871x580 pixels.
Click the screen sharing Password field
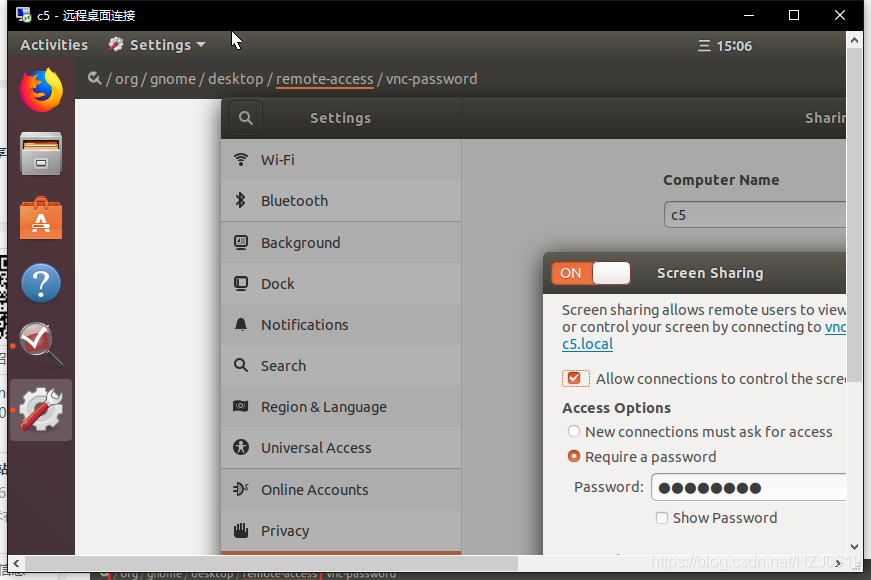[749, 487]
